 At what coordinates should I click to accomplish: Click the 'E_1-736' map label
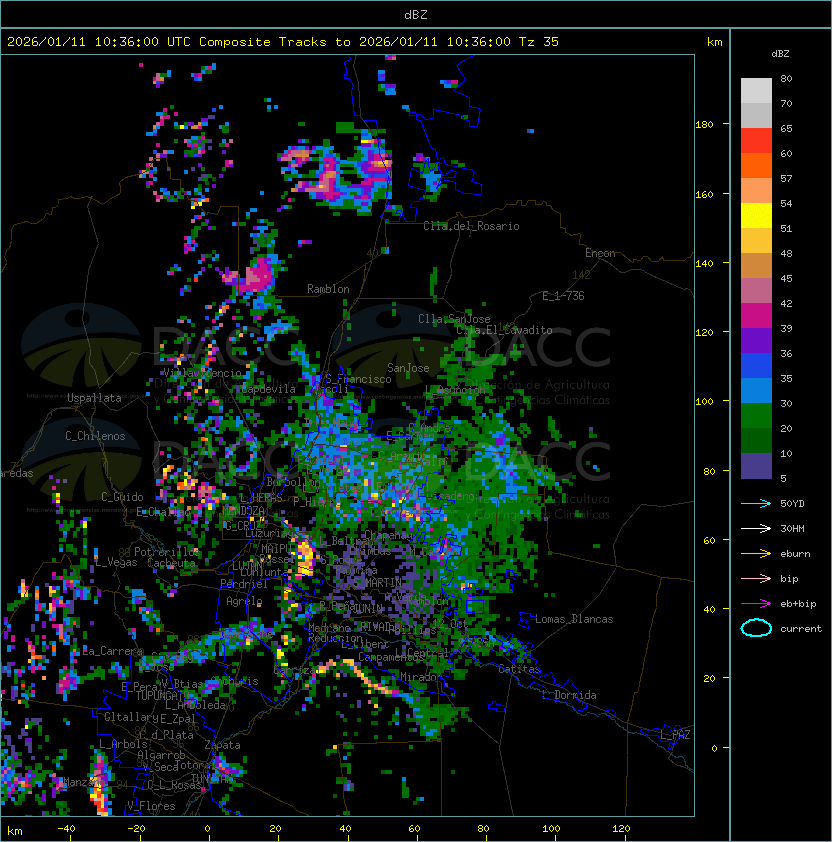point(563,296)
